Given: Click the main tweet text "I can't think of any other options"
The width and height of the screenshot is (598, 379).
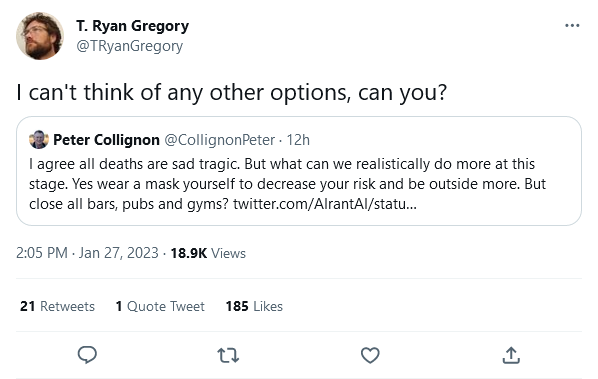Looking at the screenshot, I should pos(183,93).
